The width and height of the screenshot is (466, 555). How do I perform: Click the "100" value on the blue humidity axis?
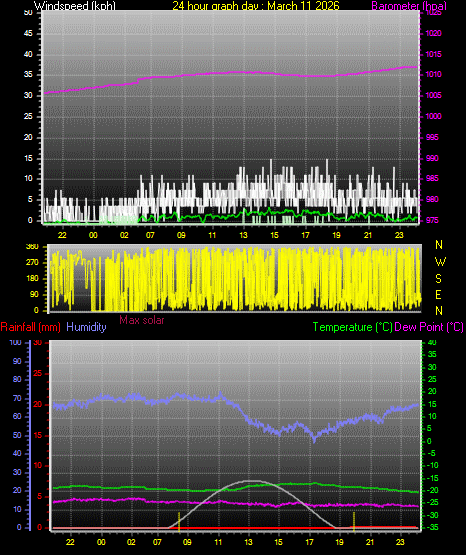16,343
